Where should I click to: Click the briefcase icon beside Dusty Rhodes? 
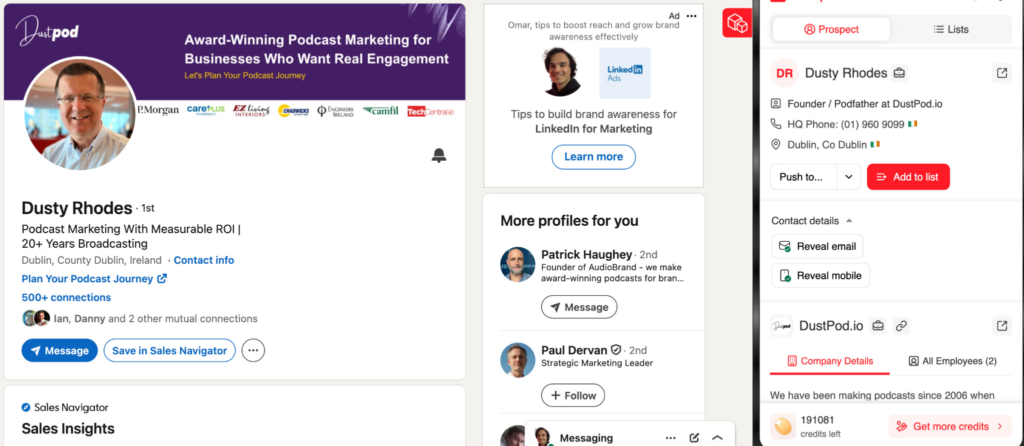click(899, 72)
